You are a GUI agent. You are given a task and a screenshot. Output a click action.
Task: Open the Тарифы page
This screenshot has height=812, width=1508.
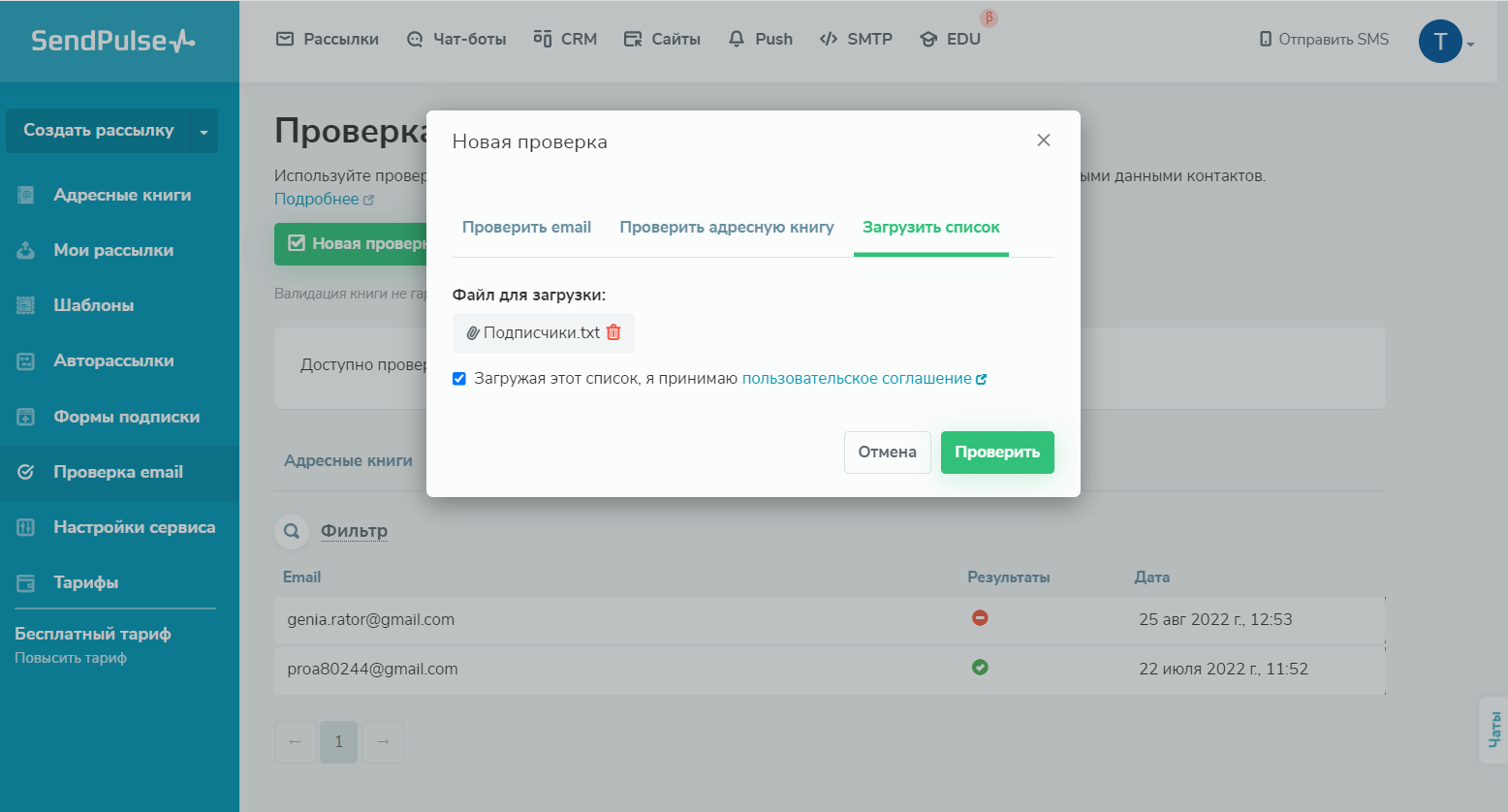point(85,582)
